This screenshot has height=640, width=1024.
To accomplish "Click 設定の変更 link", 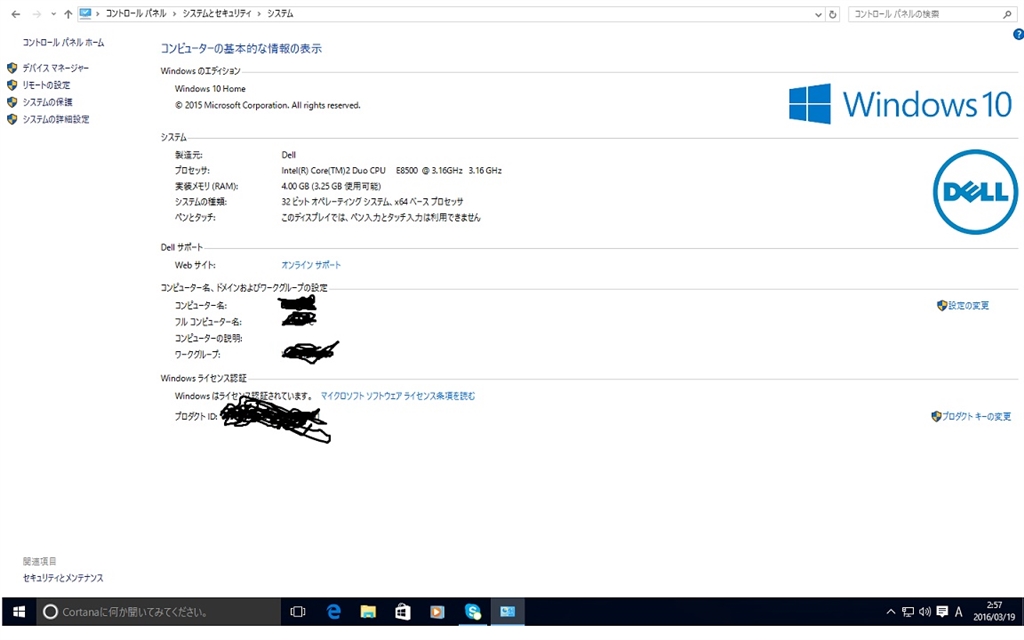I will (968, 306).
